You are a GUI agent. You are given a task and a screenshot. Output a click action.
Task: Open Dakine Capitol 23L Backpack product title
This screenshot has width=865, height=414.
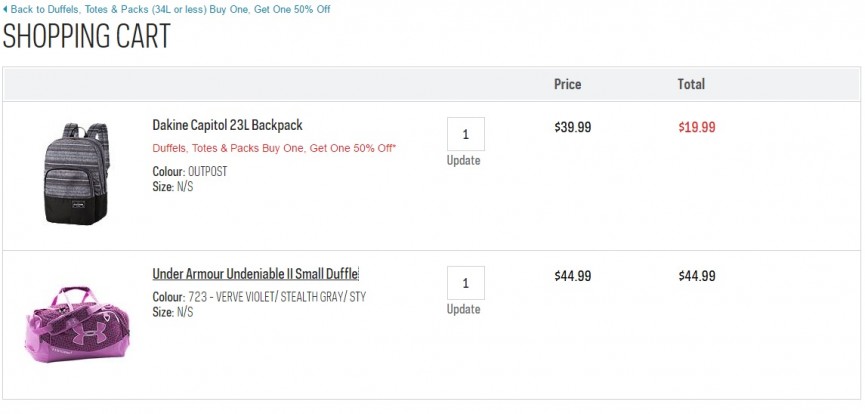point(227,125)
